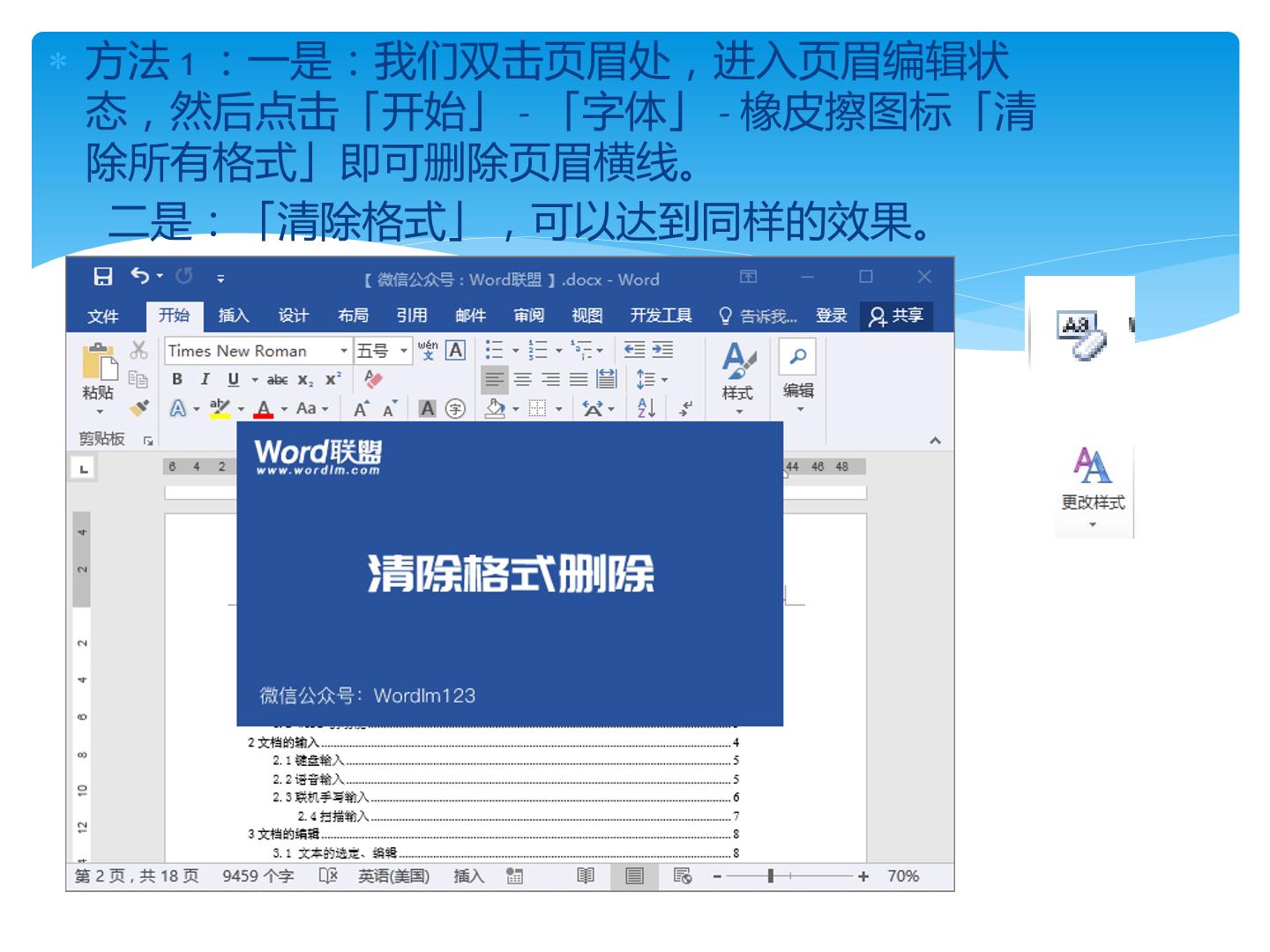Open the 视图 ribbon tab
Viewport: 1270px width, 952px height.
click(586, 316)
